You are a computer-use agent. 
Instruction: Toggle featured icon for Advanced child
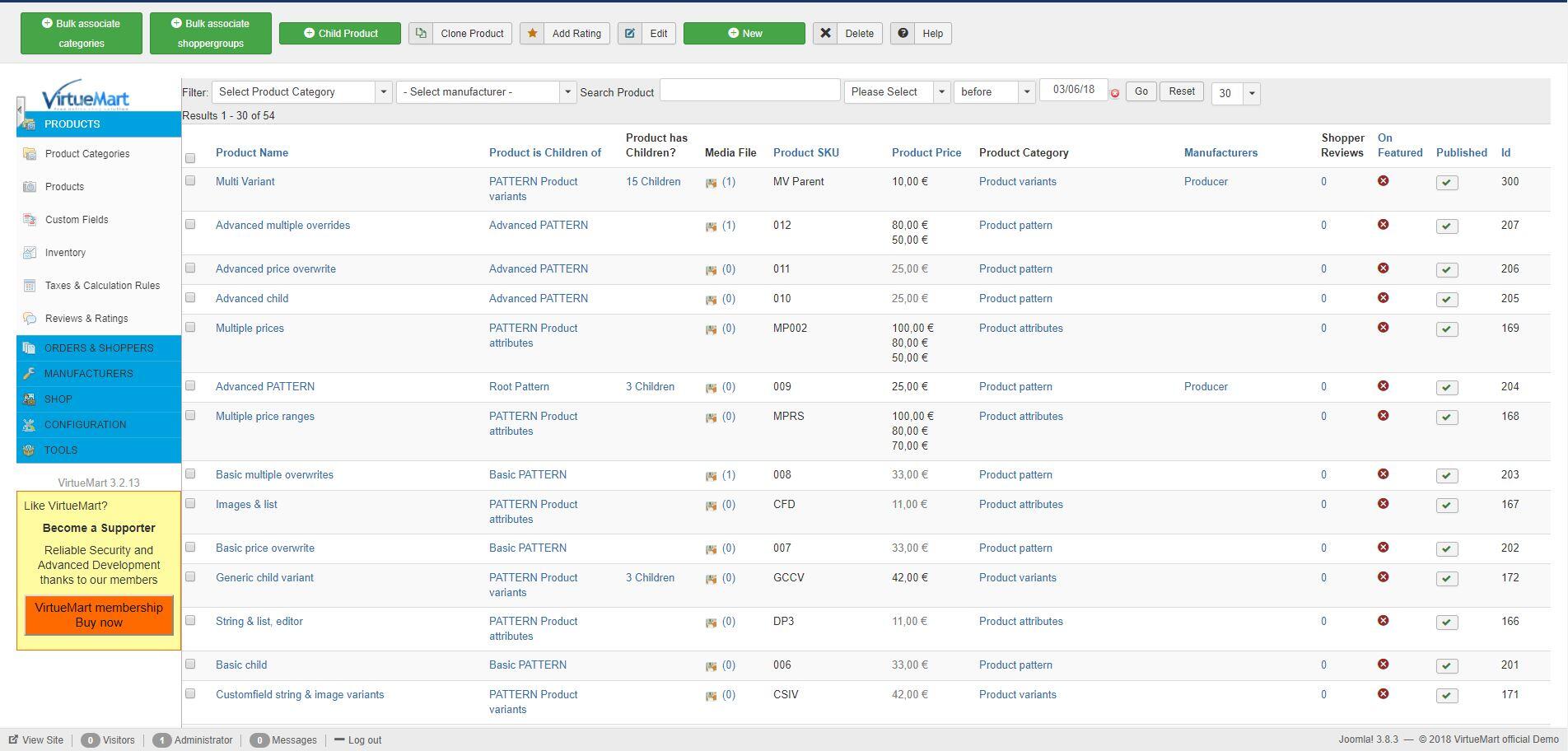click(x=1384, y=298)
